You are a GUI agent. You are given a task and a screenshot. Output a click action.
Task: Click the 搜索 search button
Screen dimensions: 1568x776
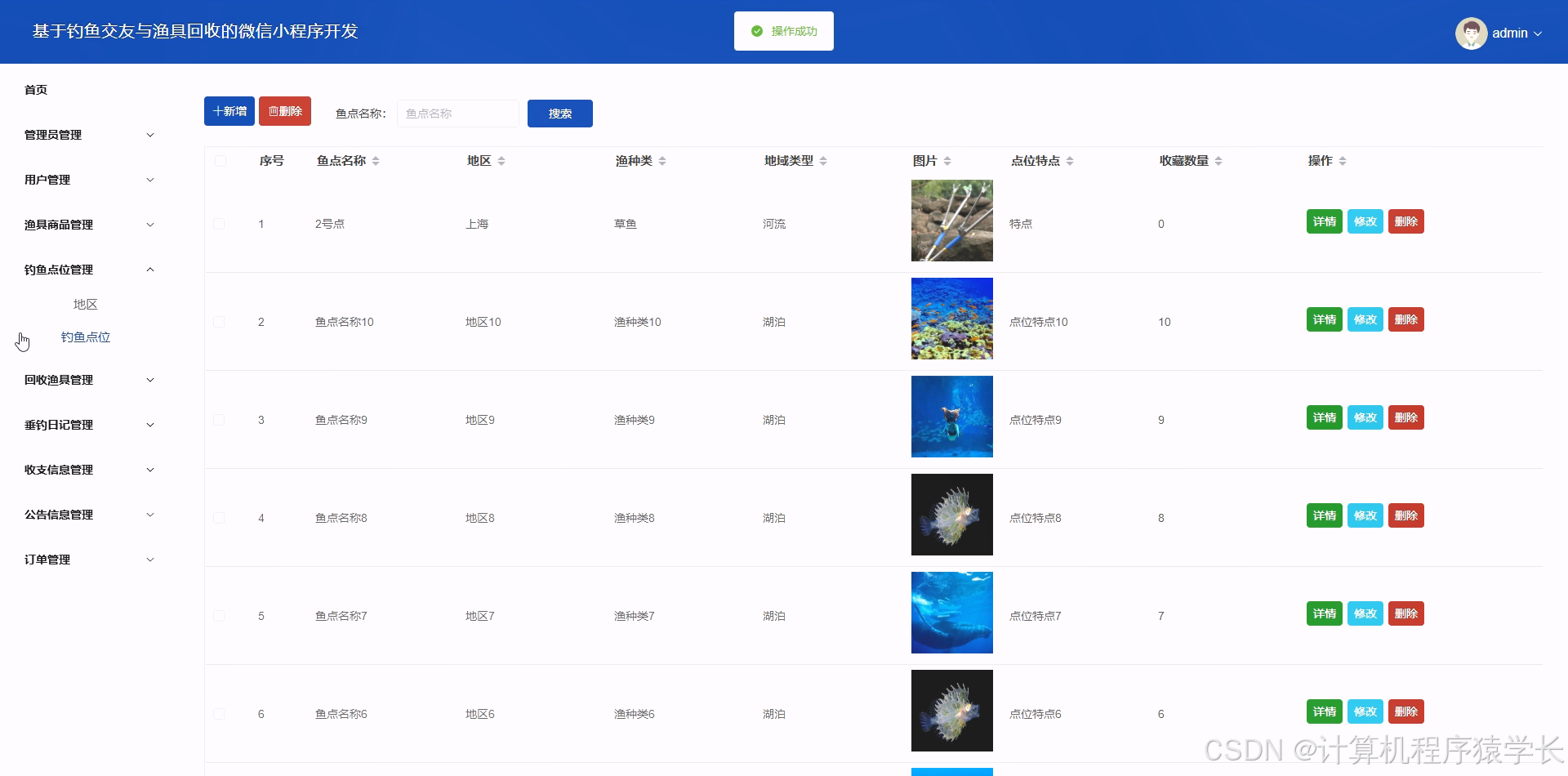click(x=560, y=114)
